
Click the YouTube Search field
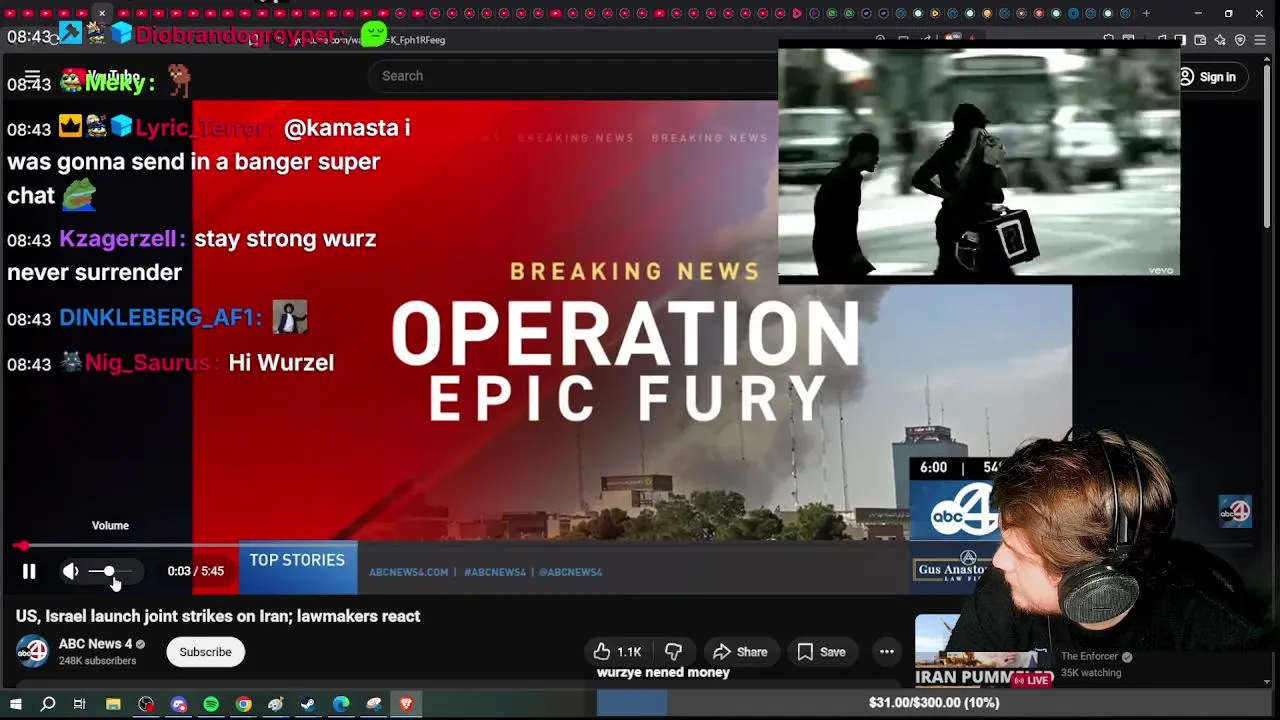[575, 76]
